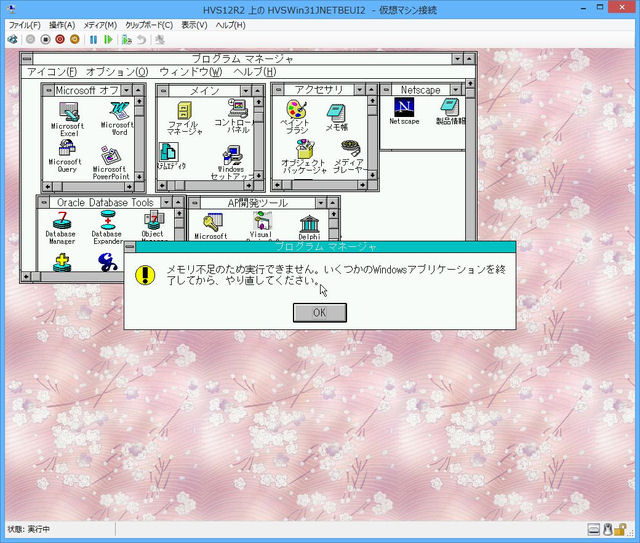Click the lock icon in status bar
Image resolution: width=640 pixels, height=543 pixels.
[620, 530]
